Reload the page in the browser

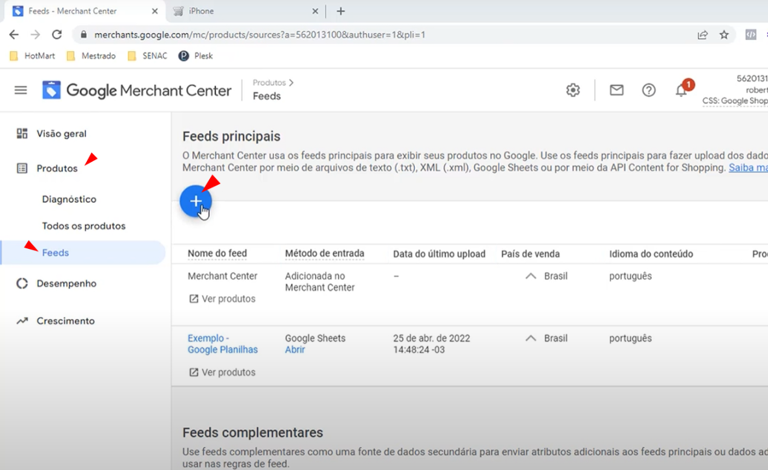pyautogui.click(x=57, y=34)
